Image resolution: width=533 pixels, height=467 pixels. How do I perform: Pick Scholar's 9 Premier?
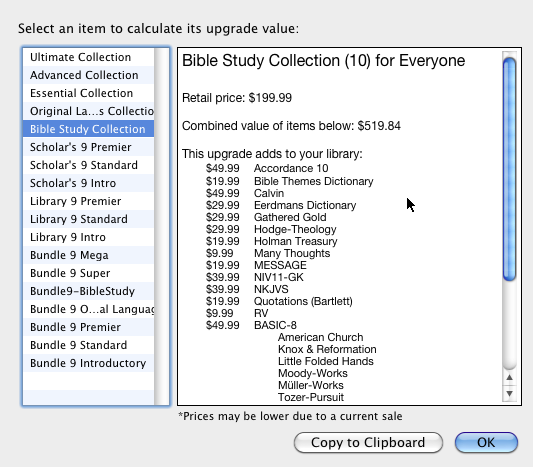pyautogui.click(x=88, y=147)
